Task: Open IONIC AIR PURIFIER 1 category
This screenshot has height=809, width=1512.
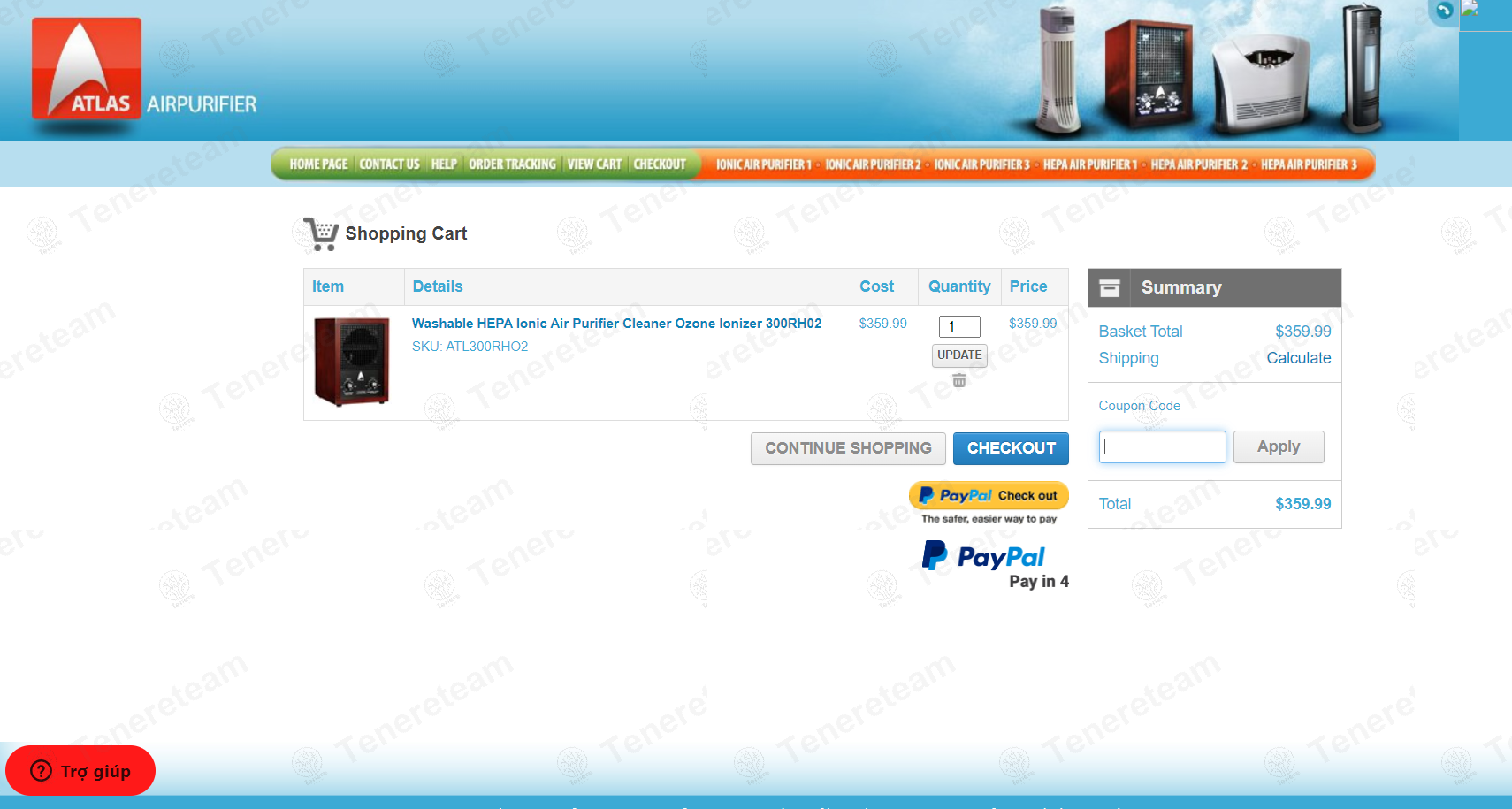Action: [763, 164]
